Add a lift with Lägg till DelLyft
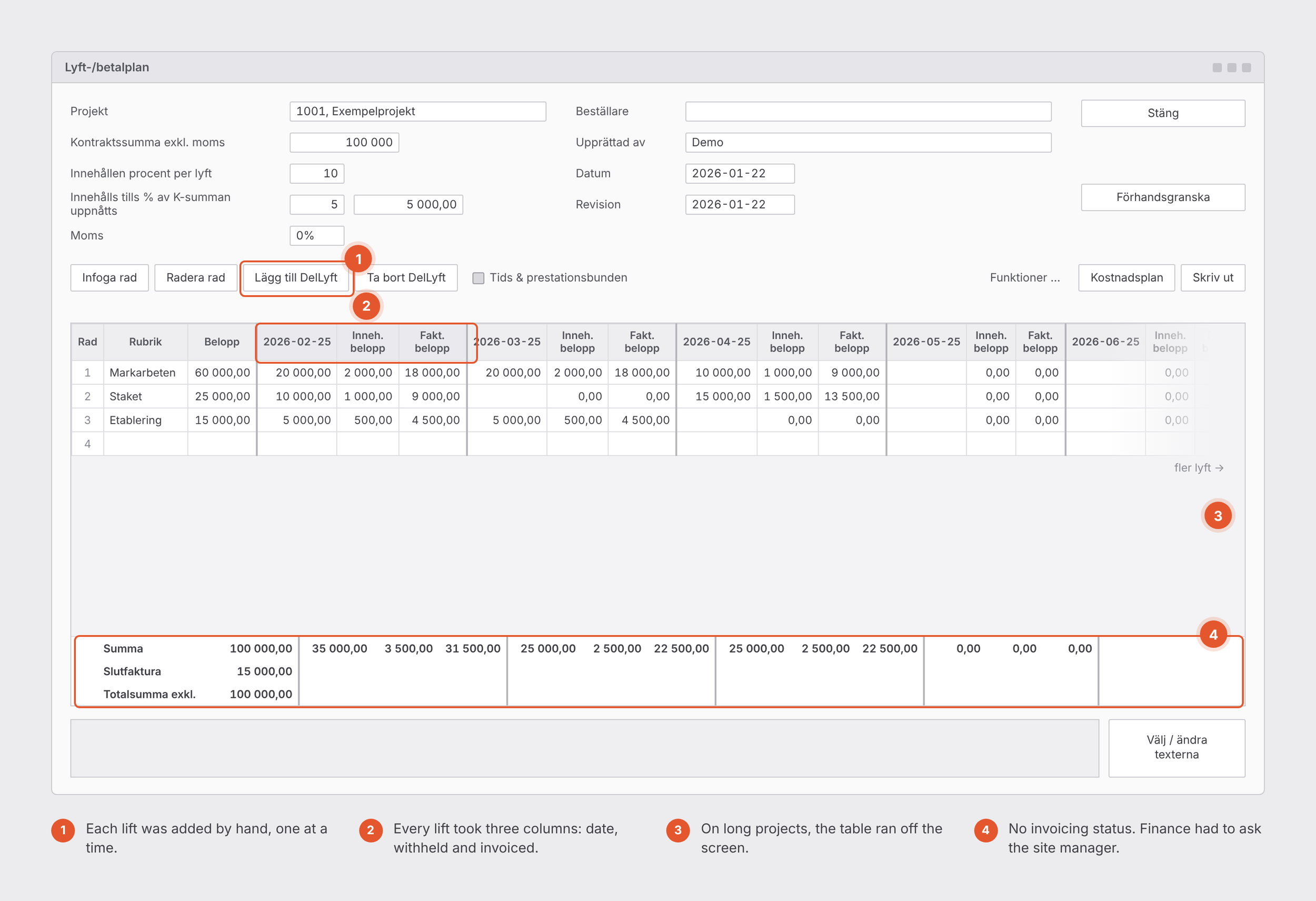This screenshot has width=1316, height=901. tap(296, 277)
